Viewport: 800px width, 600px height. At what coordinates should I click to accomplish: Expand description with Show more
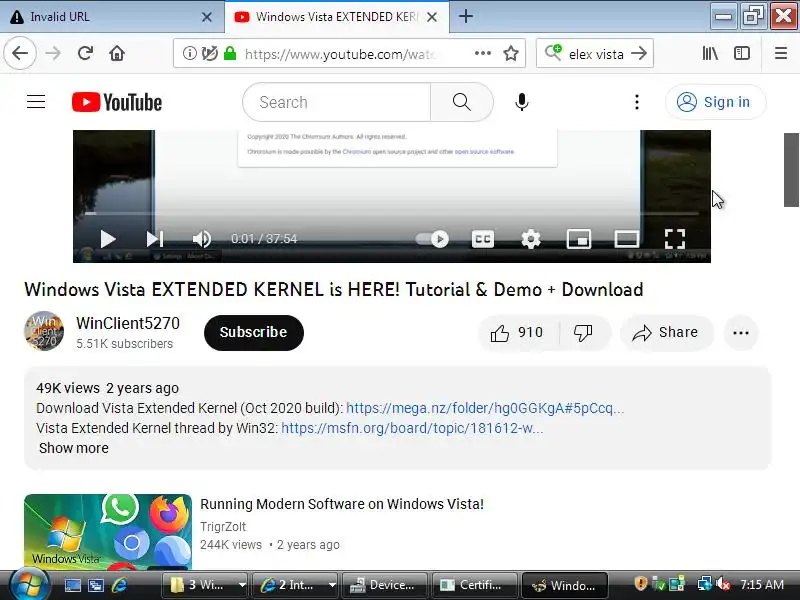pyautogui.click(x=73, y=448)
